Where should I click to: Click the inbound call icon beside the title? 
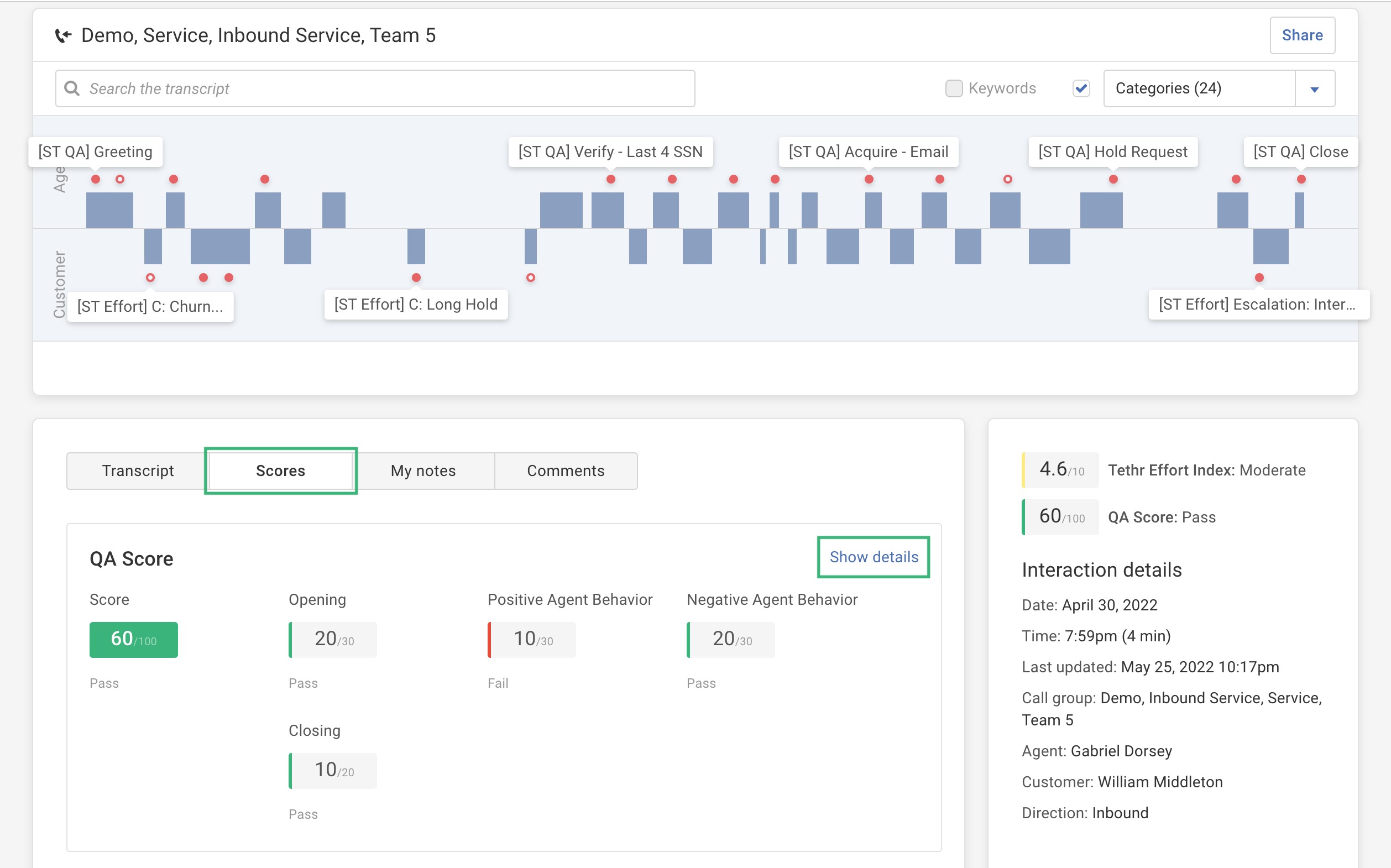pyautogui.click(x=63, y=35)
